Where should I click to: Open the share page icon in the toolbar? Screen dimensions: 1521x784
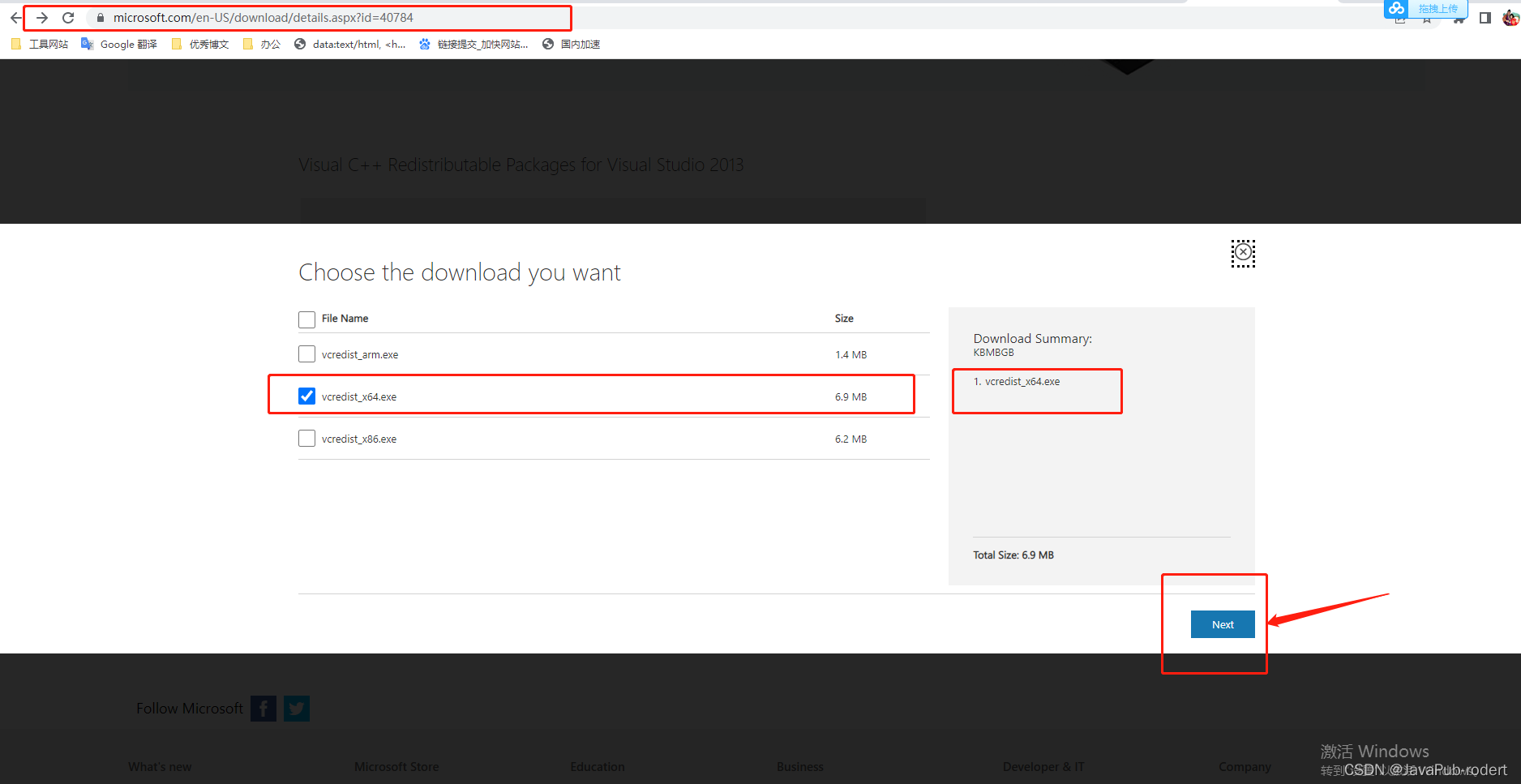coord(1400,17)
